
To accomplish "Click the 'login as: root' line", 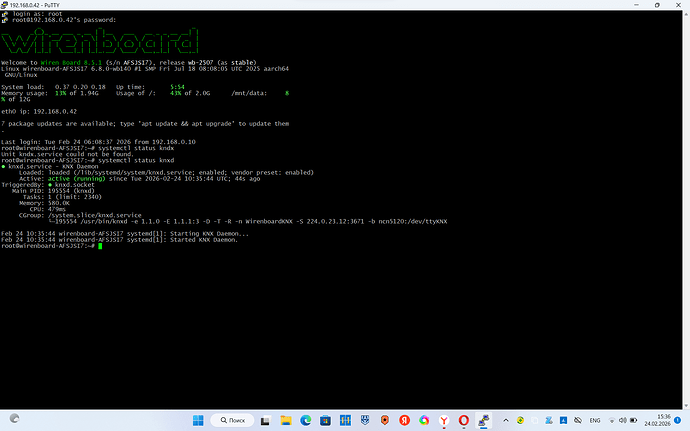I will (x=37, y=14).
